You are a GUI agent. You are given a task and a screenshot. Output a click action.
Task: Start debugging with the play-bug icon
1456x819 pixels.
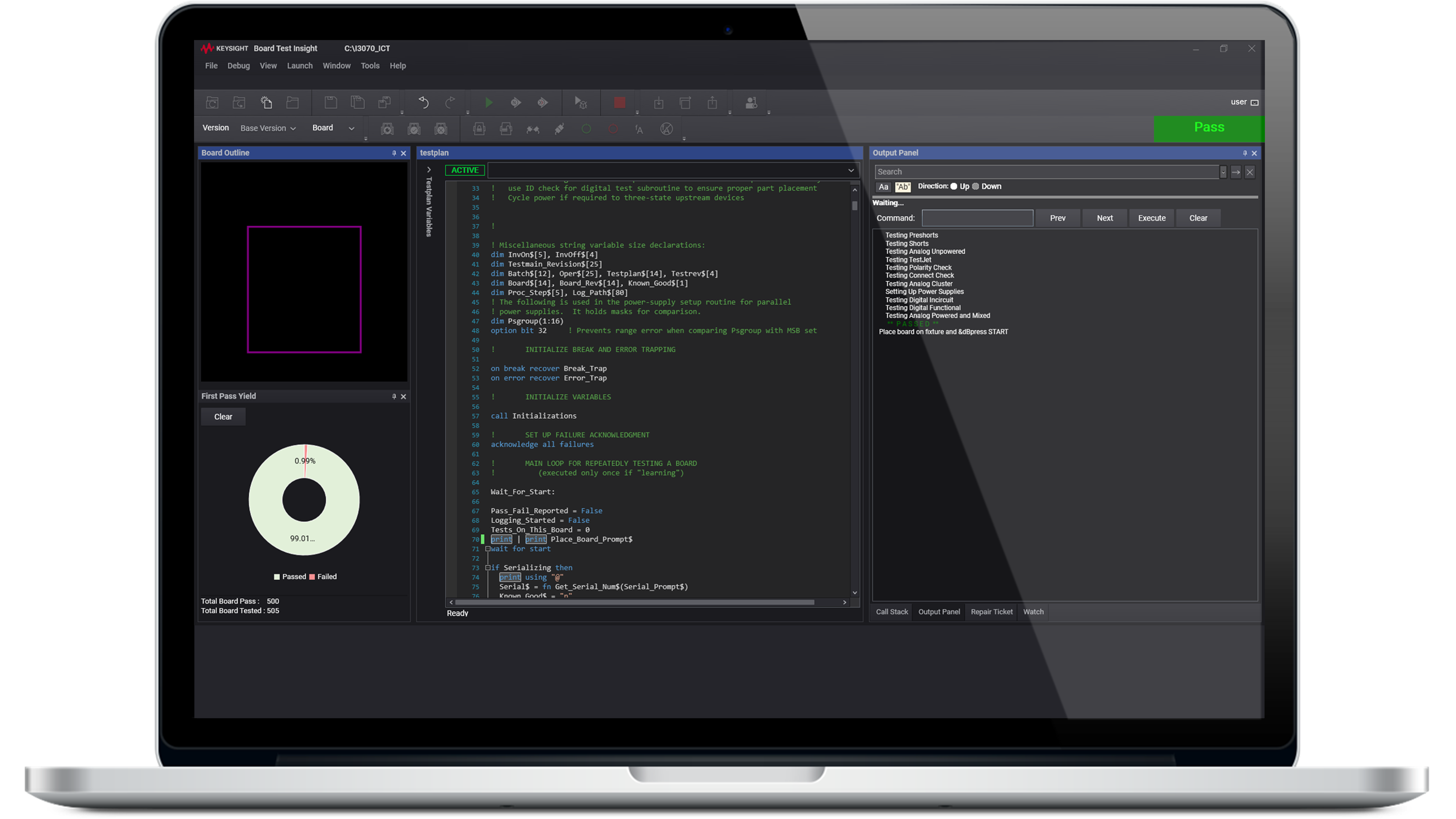point(581,102)
